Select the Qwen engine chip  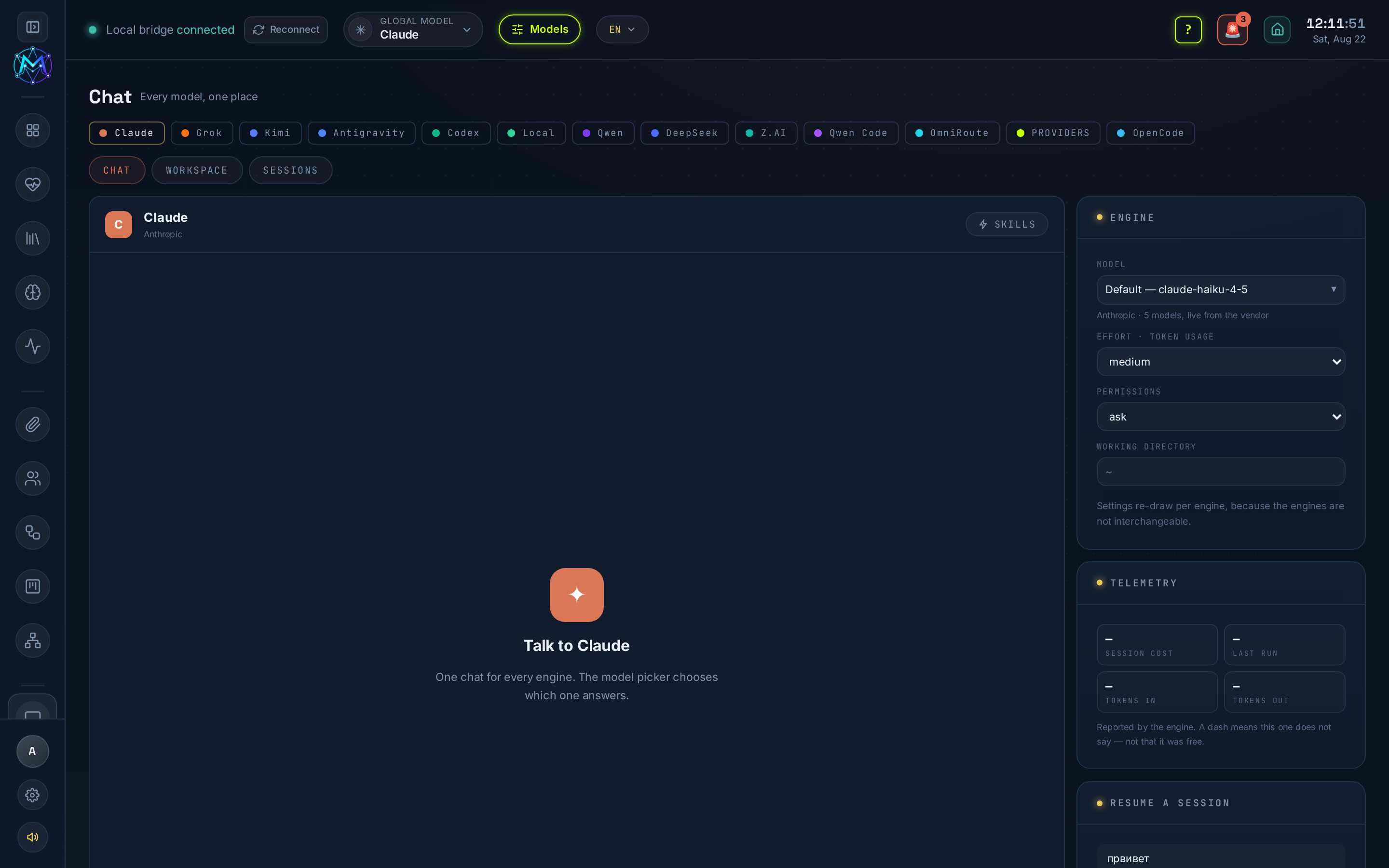[603, 133]
